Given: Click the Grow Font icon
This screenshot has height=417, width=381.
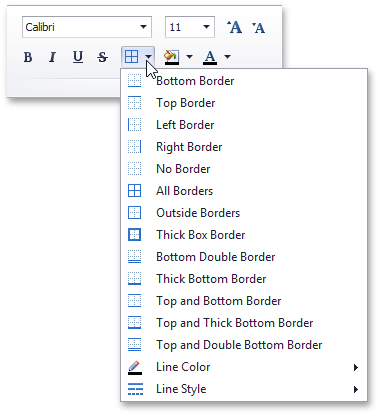Looking at the screenshot, I should [x=234, y=27].
